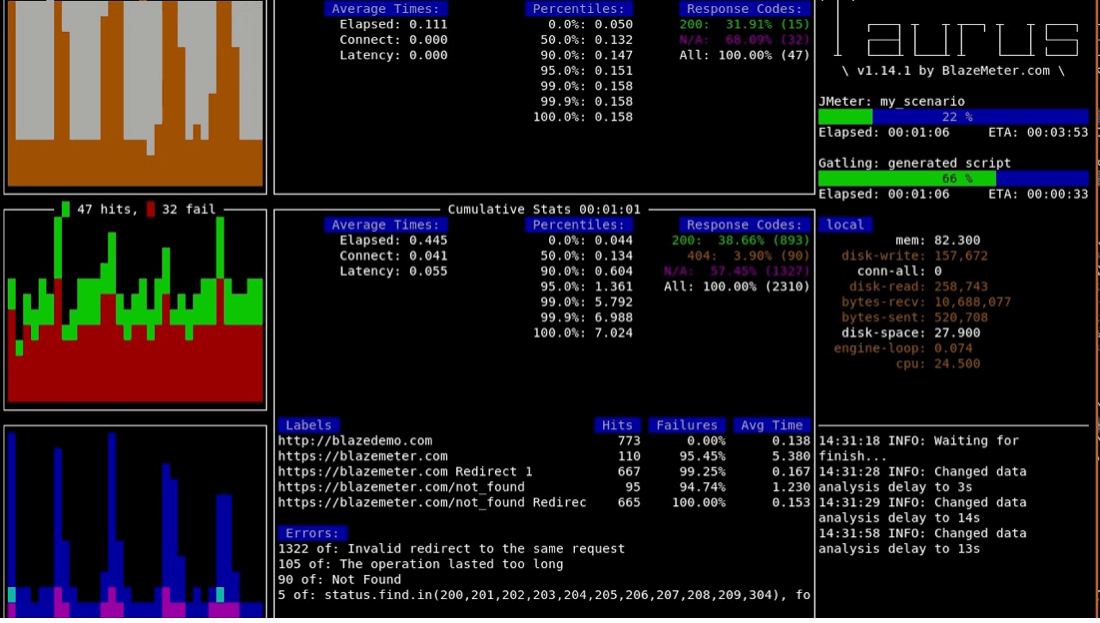Click the conn-all: 0 metric
1100x623 pixels.
(x=899, y=271)
